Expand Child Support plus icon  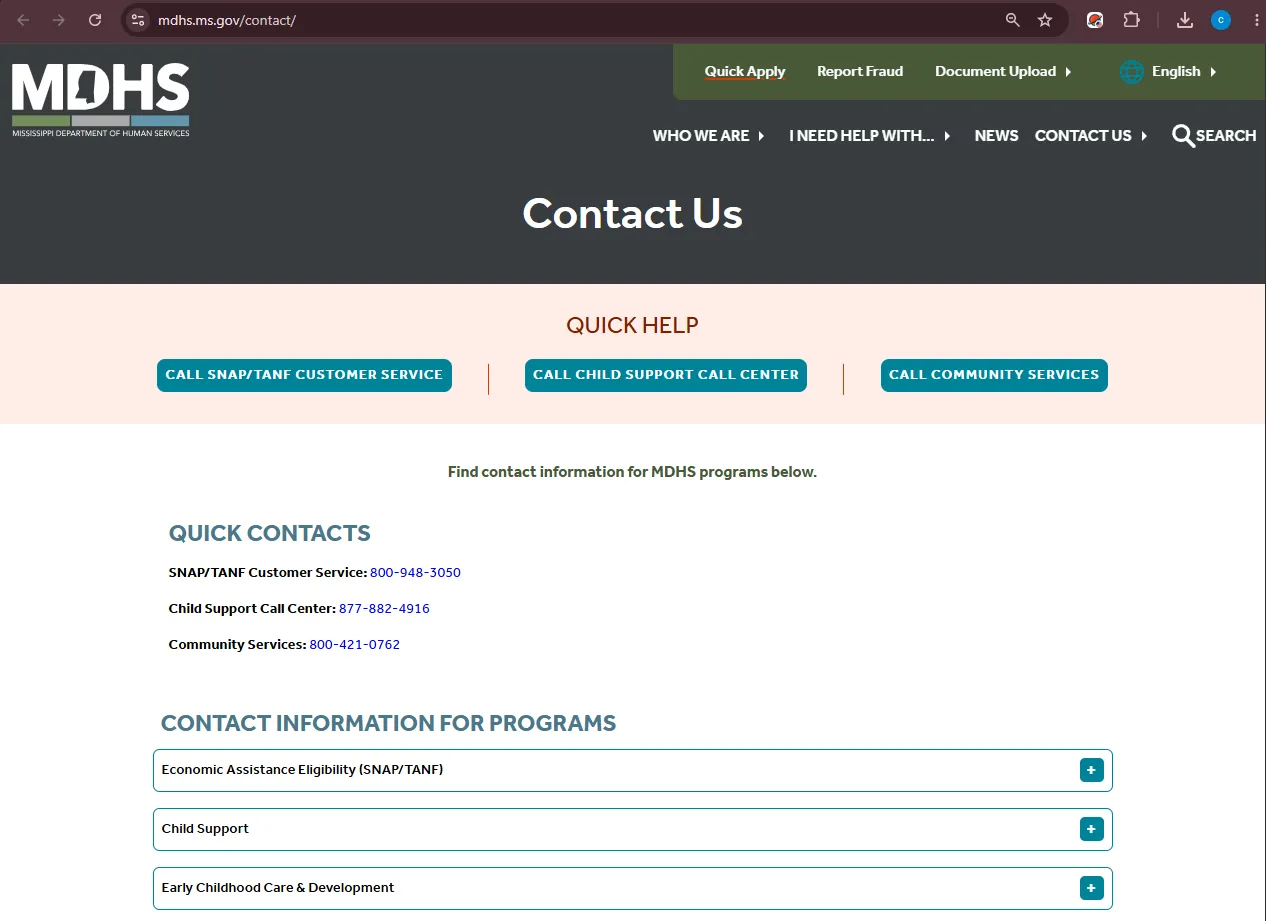click(1091, 829)
